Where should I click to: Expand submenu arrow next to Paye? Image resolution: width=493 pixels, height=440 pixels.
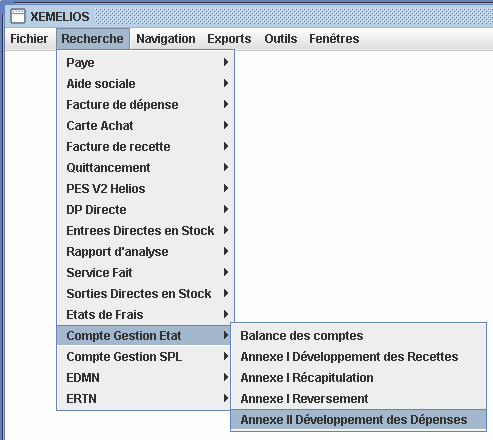coord(226,62)
